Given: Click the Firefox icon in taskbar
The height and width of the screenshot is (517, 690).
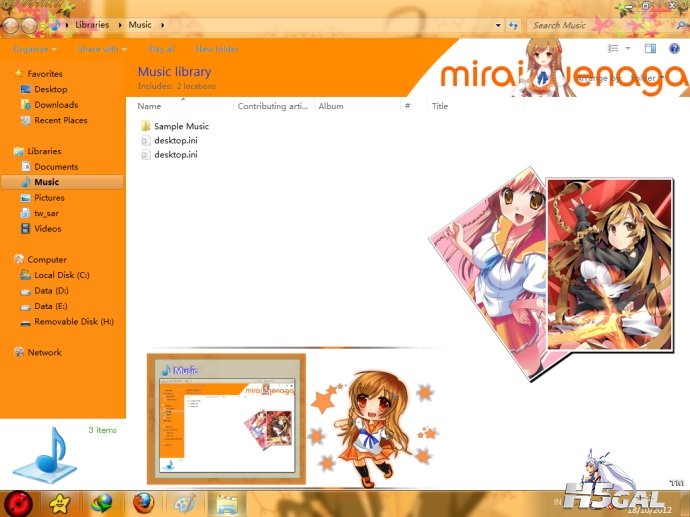Looking at the screenshot, I should click(x=143, y=502).
